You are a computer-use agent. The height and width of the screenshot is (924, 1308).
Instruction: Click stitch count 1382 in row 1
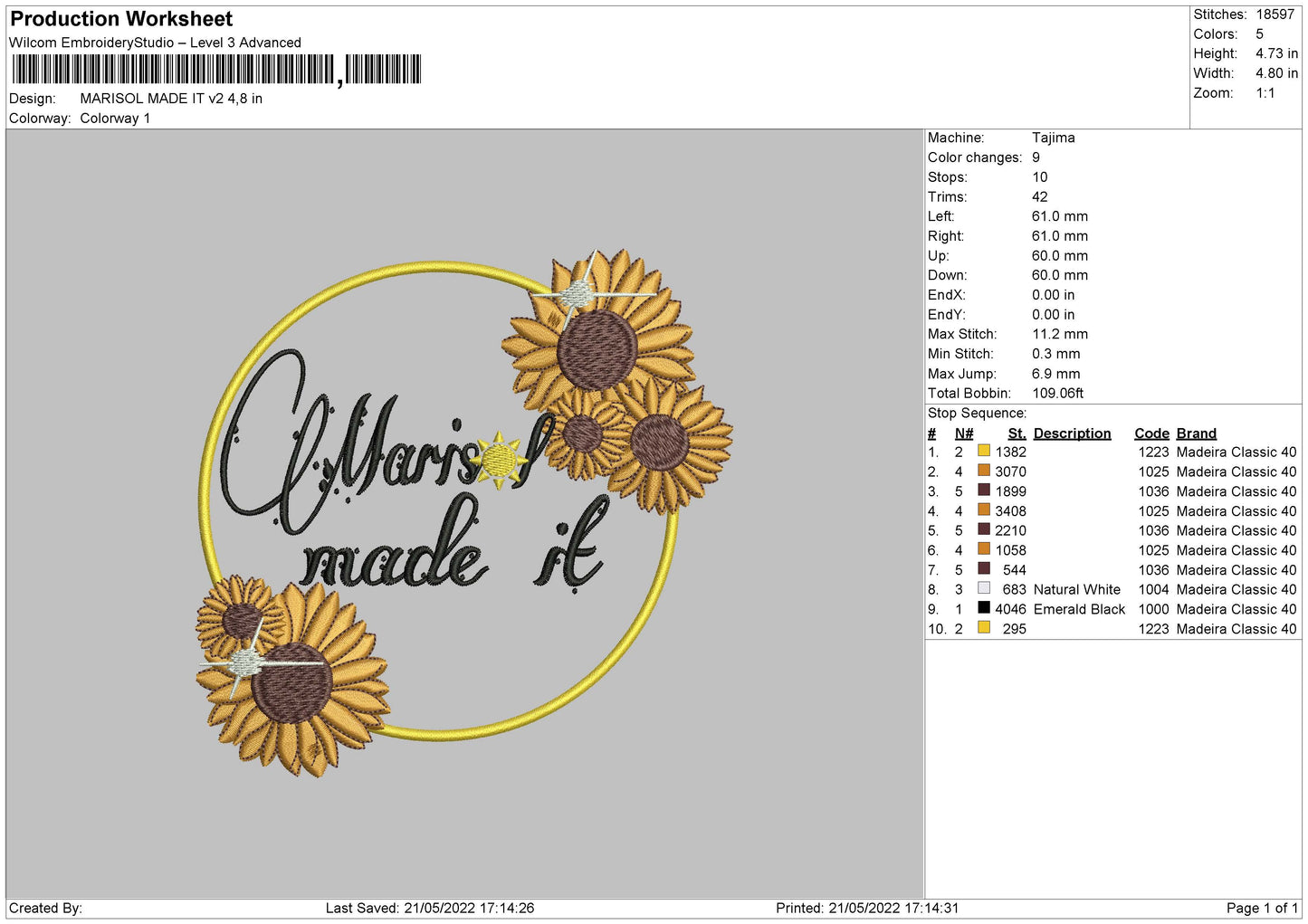pyautogui.click(x=1011, y=452)
